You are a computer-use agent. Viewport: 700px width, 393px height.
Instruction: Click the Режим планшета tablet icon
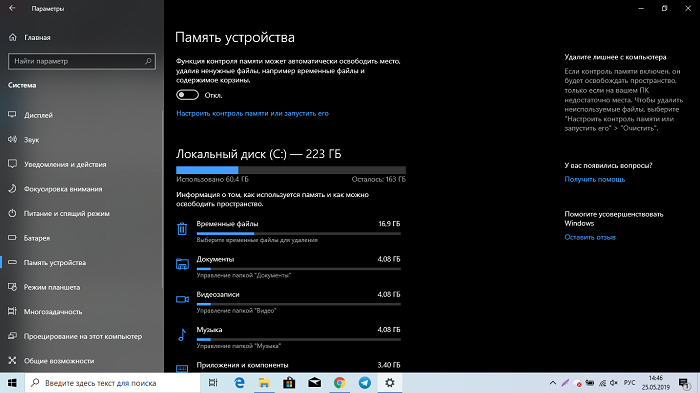point(12,287)
